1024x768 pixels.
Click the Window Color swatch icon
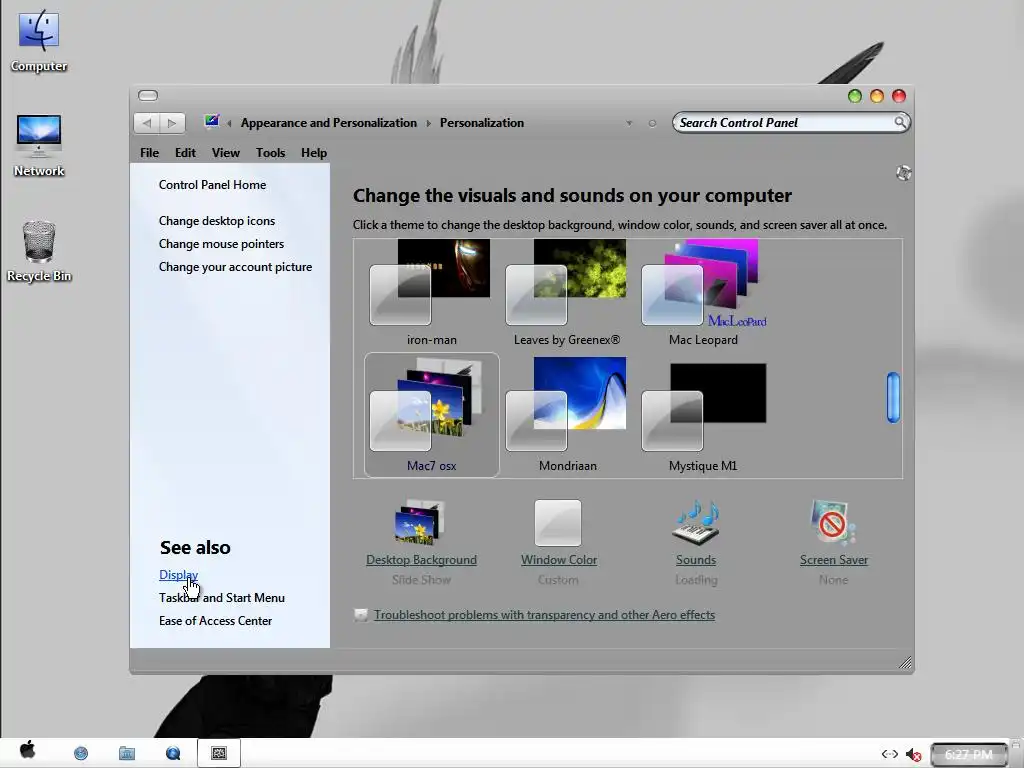pyautogui.click(x=558, y=522)
